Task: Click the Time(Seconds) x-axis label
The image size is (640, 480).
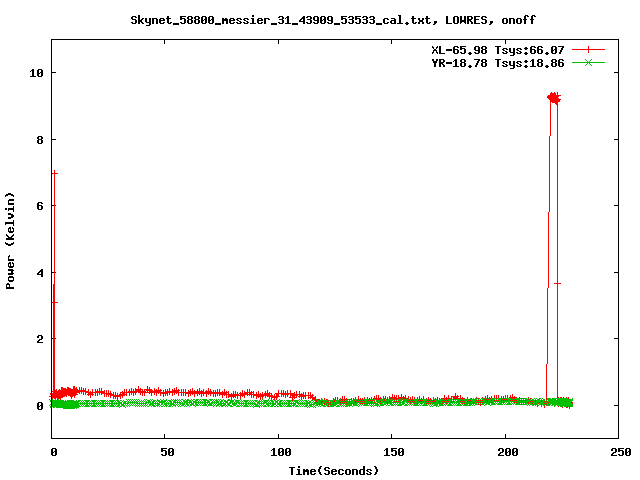Action: pyautogui.click(x=333, y=471)
